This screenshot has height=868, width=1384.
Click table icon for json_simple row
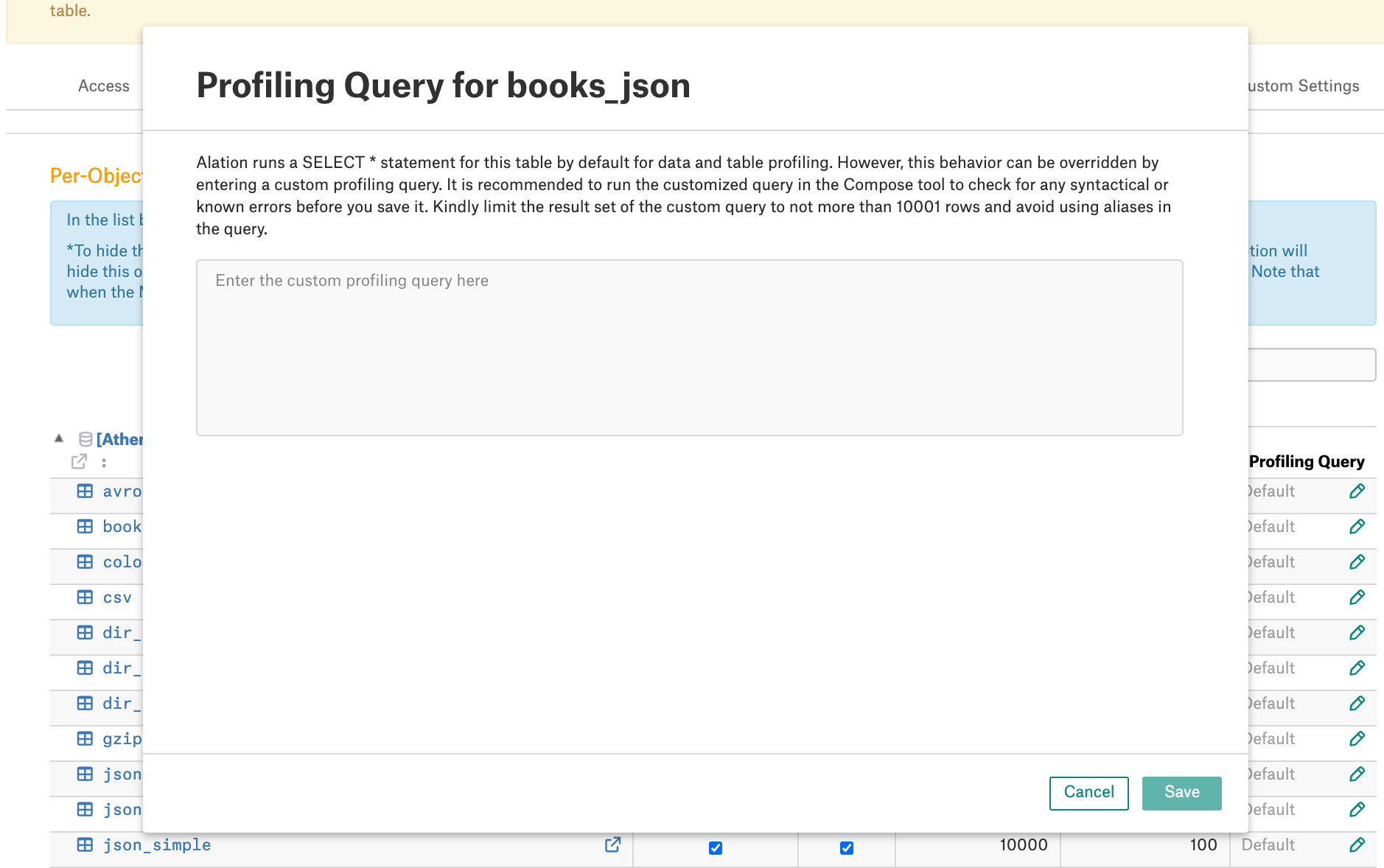click(85, 844)
